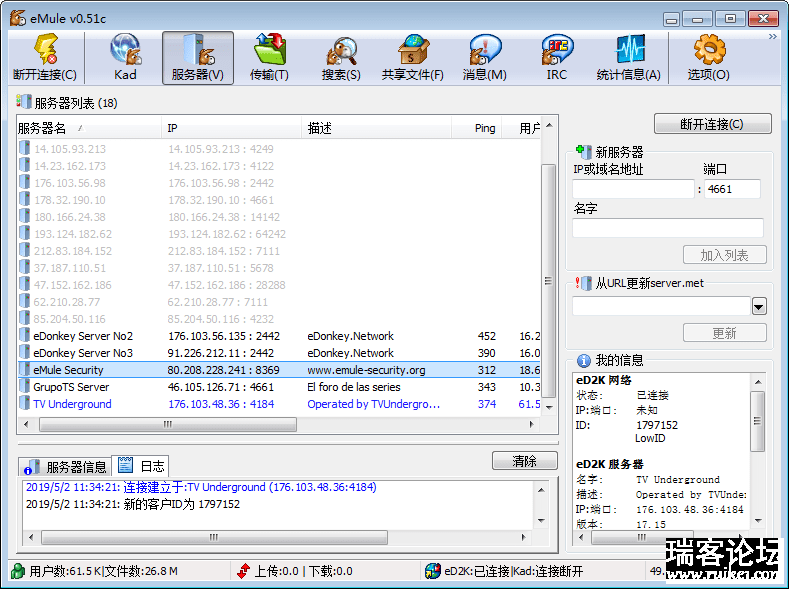Select server 85.204.50.116 entry name
789x589 pixels.
point(69,319)
